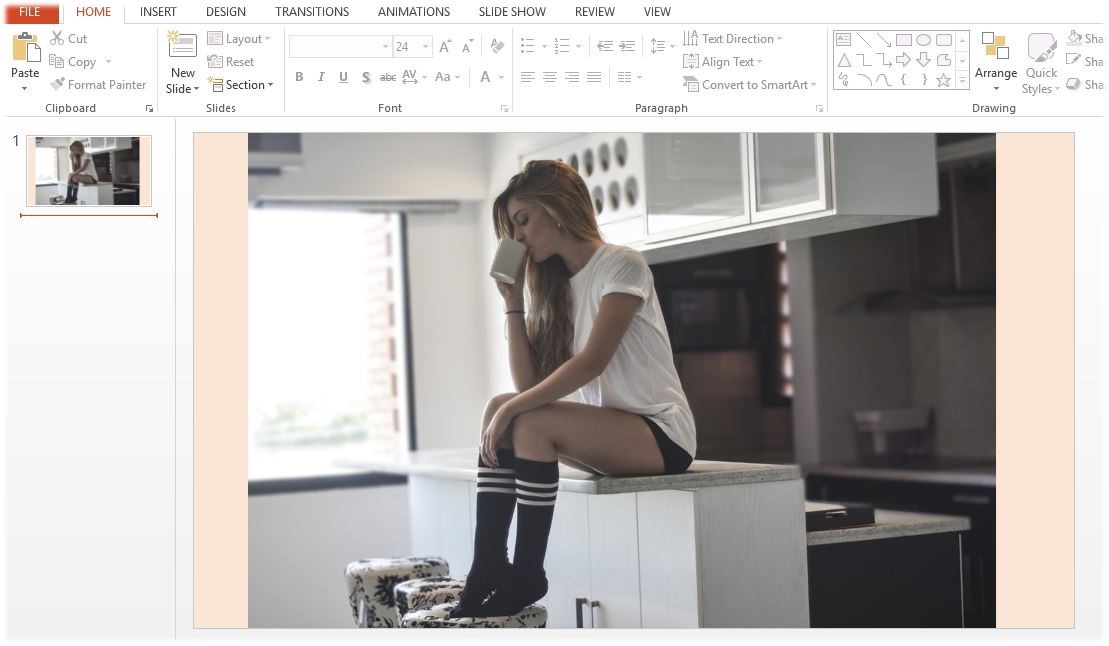Toggle Strikethrough formatting
Image resolution: width=1109 pixels, height=646 pixels.
click(388, 77)
